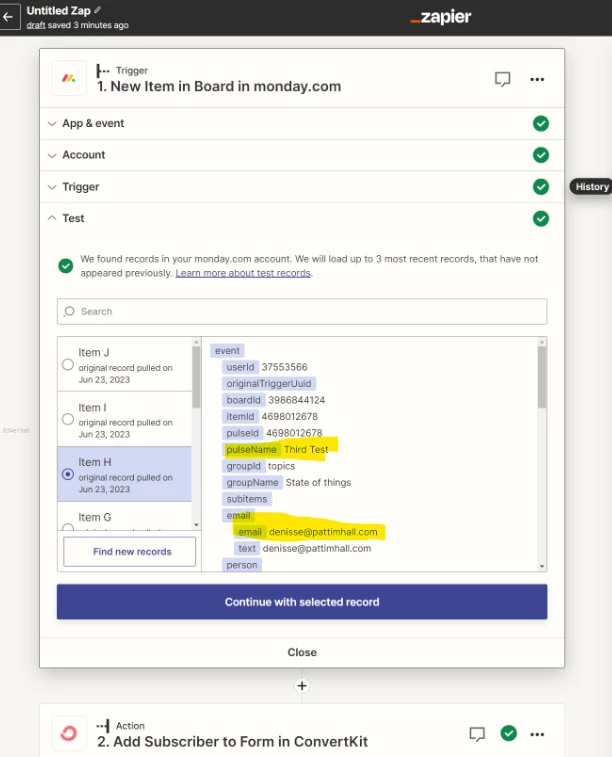Click the subitems field label
The image size is (612, 757).
tap(247, 499)
